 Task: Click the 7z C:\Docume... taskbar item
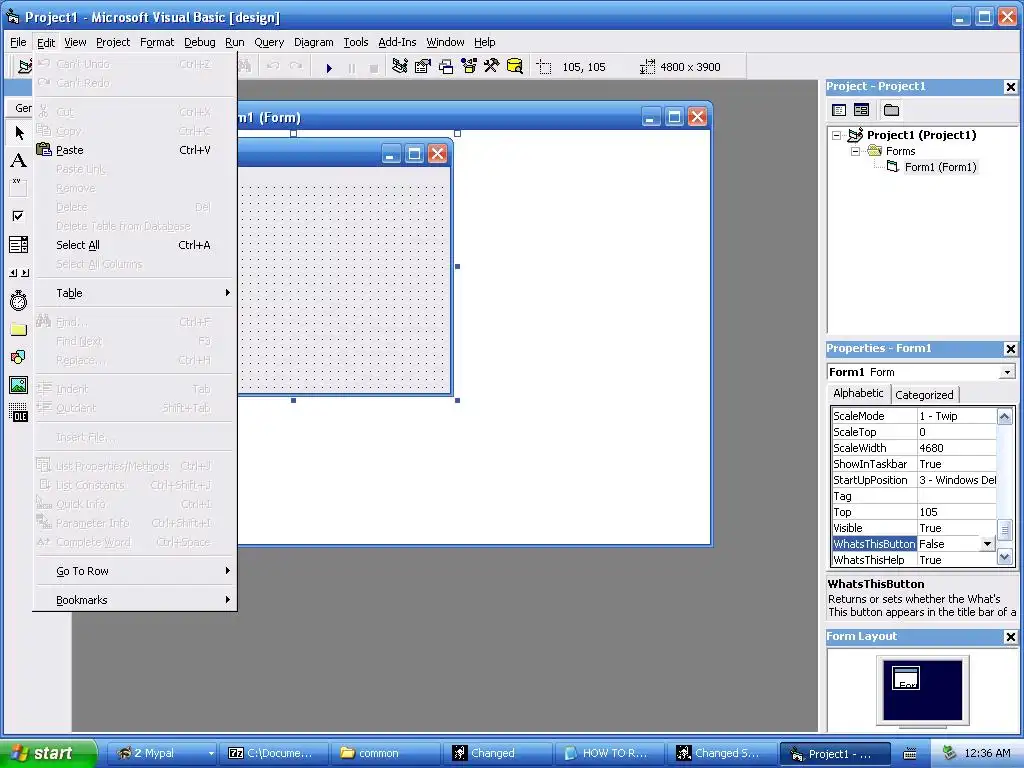[274, 754]
